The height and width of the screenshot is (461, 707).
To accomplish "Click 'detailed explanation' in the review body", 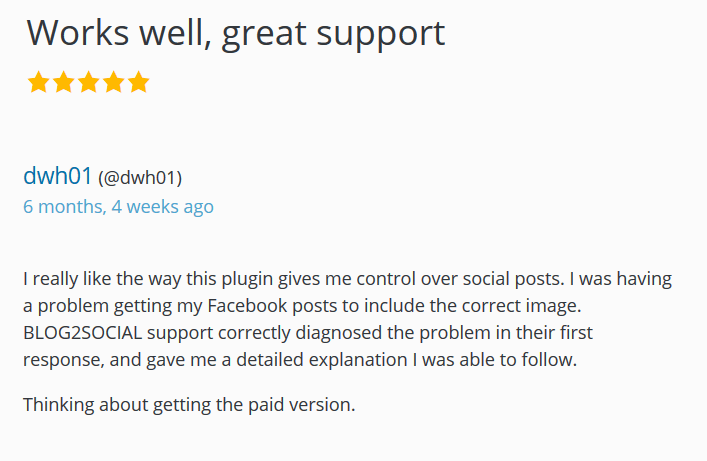I will [321, 360].
